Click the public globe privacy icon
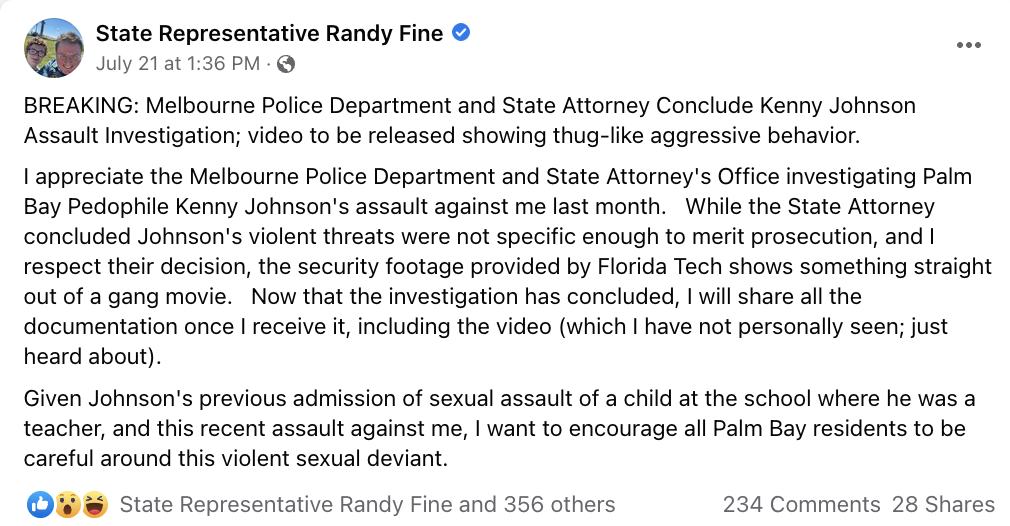Image resolution: width=1010 pixels, height=526 pixels. click(286, 64)
